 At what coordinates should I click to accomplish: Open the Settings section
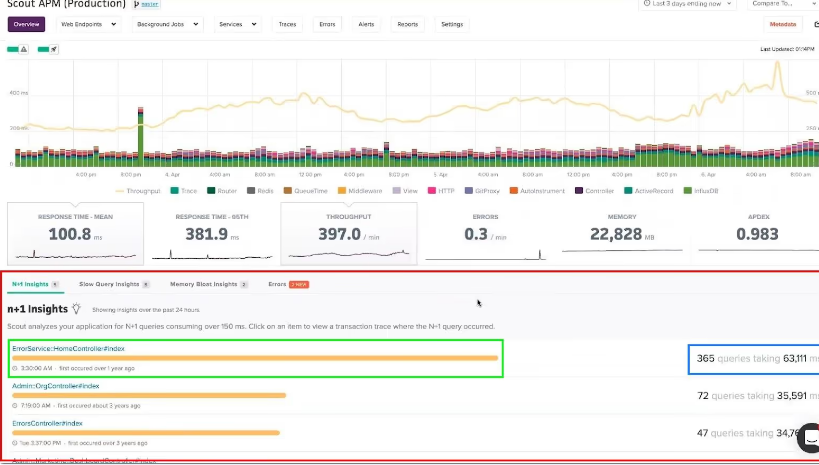coord(452,24)
